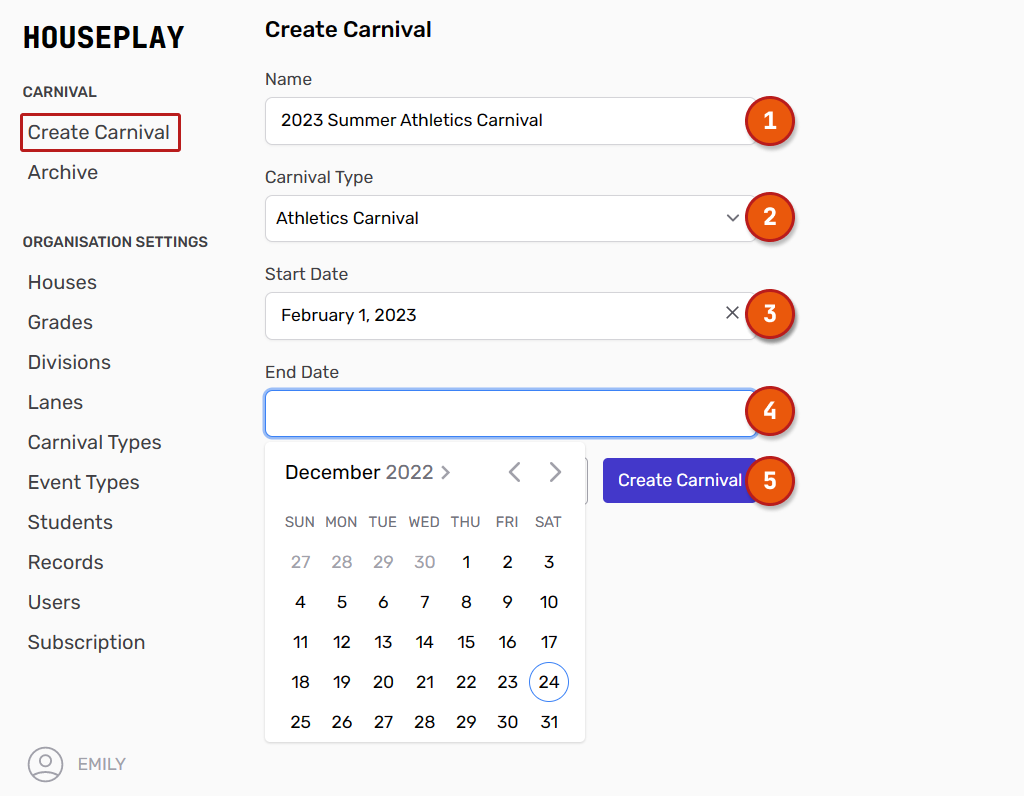
Task: Click the HOUSEPLAY logo
Action: pyautogui.click(x=103, y=38)
